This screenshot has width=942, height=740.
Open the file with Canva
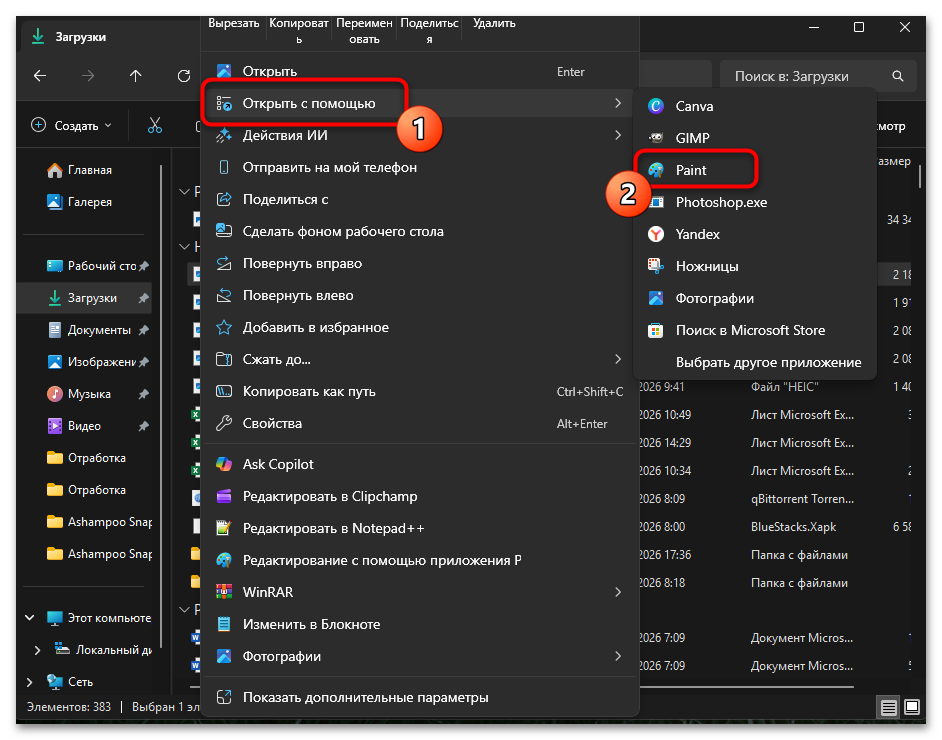tap(694, 106)
